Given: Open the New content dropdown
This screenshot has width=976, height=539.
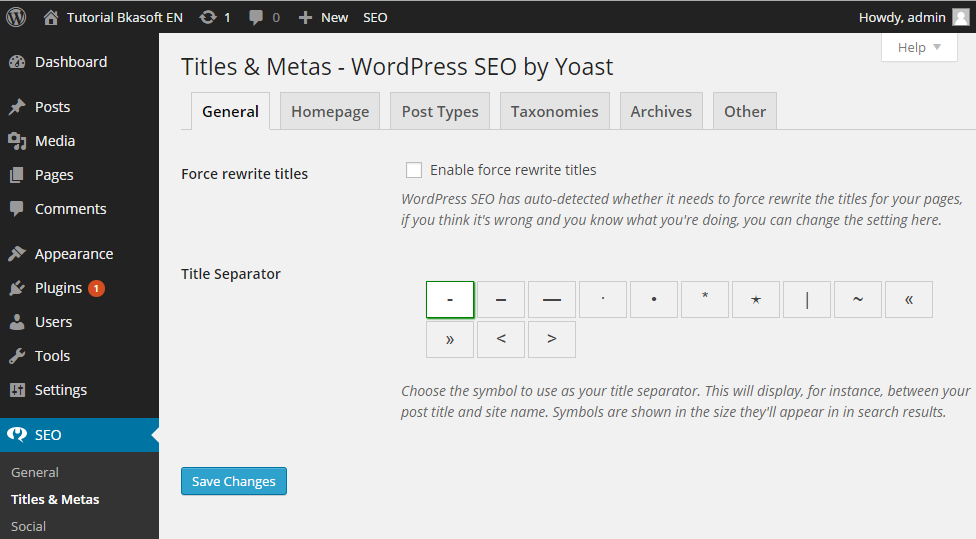Looking at the screenshot, I should pyautogui.click(x=323, y=17).
